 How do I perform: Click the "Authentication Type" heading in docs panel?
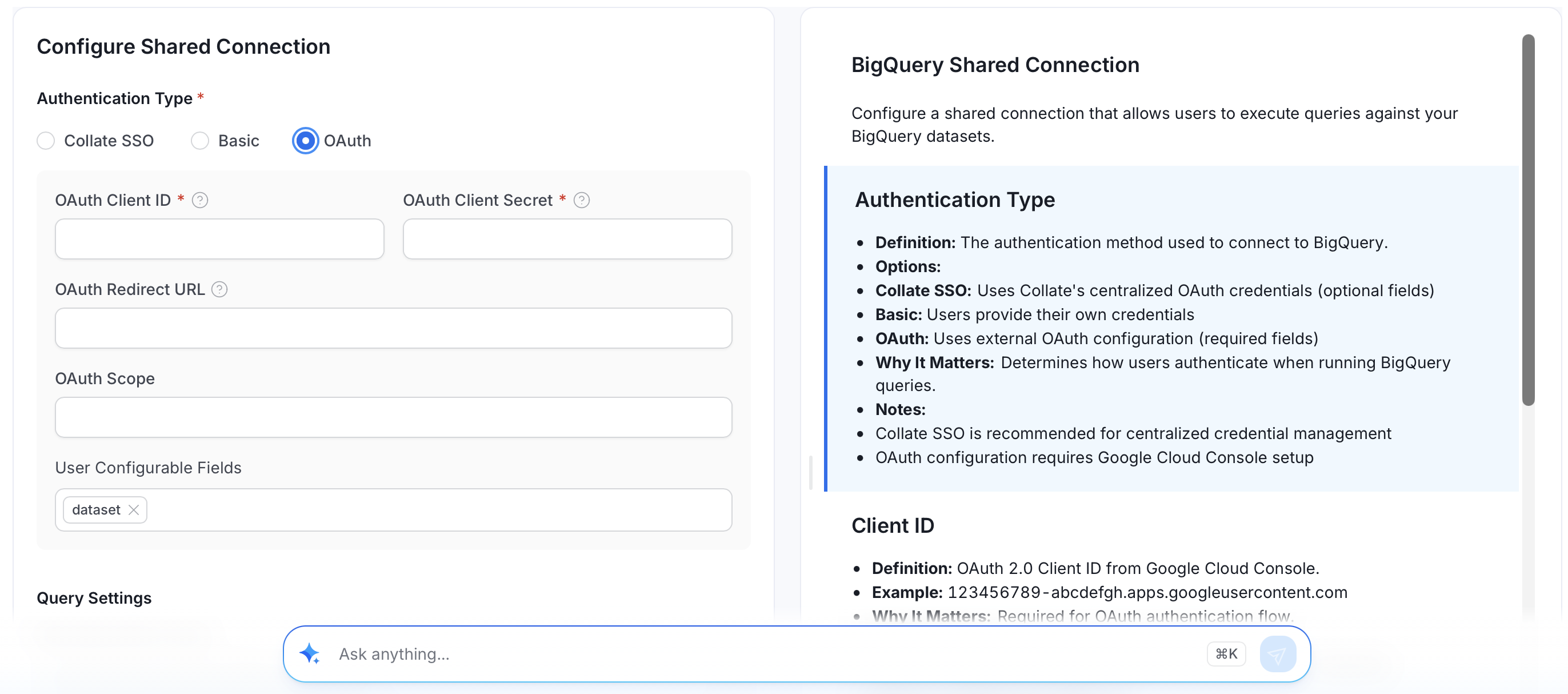[954, 200]
